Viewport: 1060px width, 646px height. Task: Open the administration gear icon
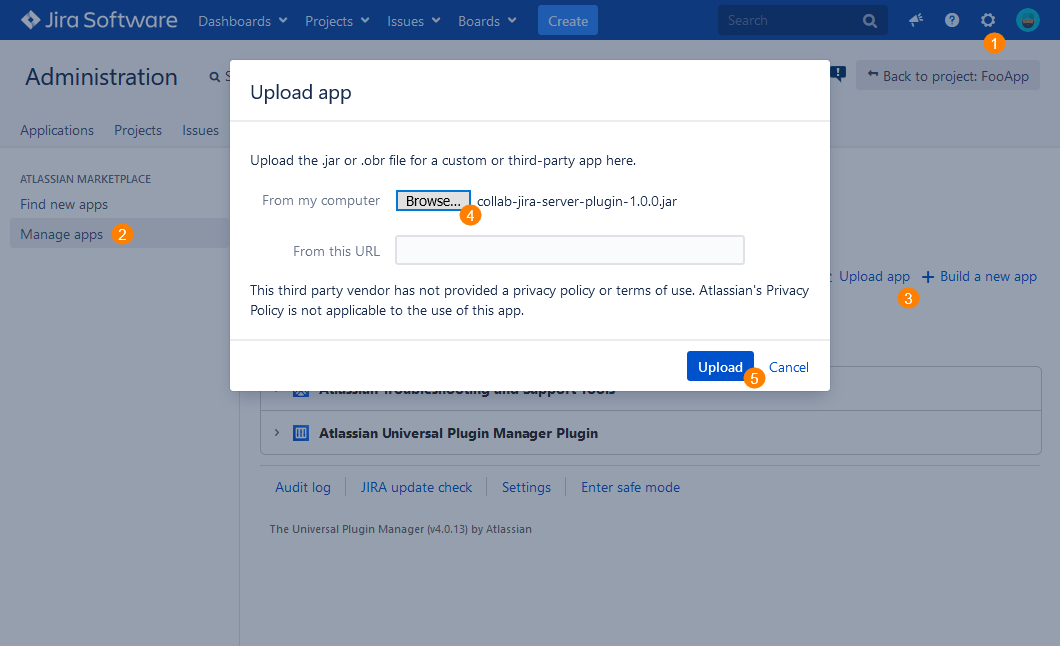pos(988,20)
